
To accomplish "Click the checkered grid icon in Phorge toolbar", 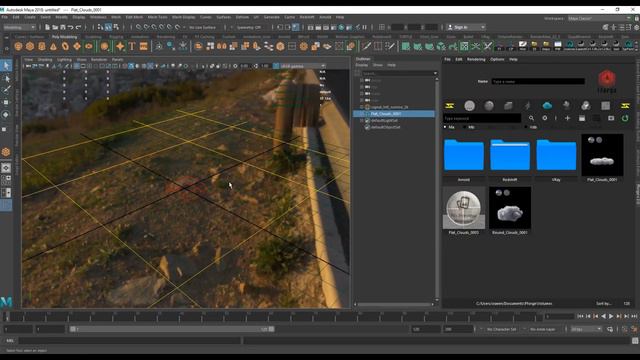I will [605, 106].
